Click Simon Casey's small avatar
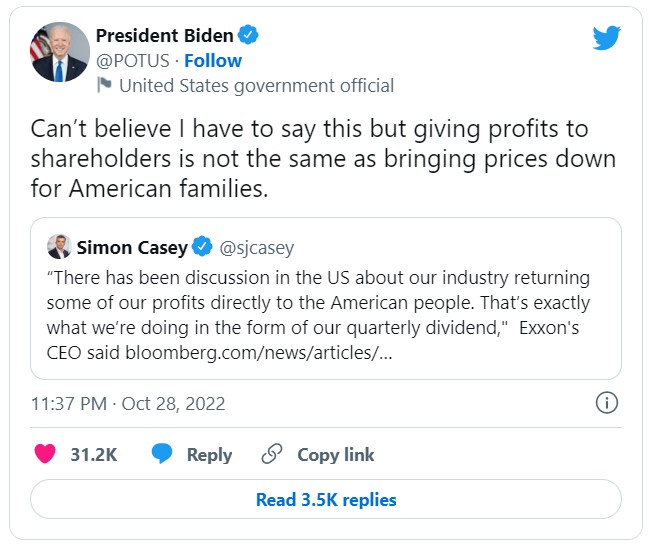Image resolution: width=649 pixels, height=550 pixels. pyautogui.click(x=58, y=247)
